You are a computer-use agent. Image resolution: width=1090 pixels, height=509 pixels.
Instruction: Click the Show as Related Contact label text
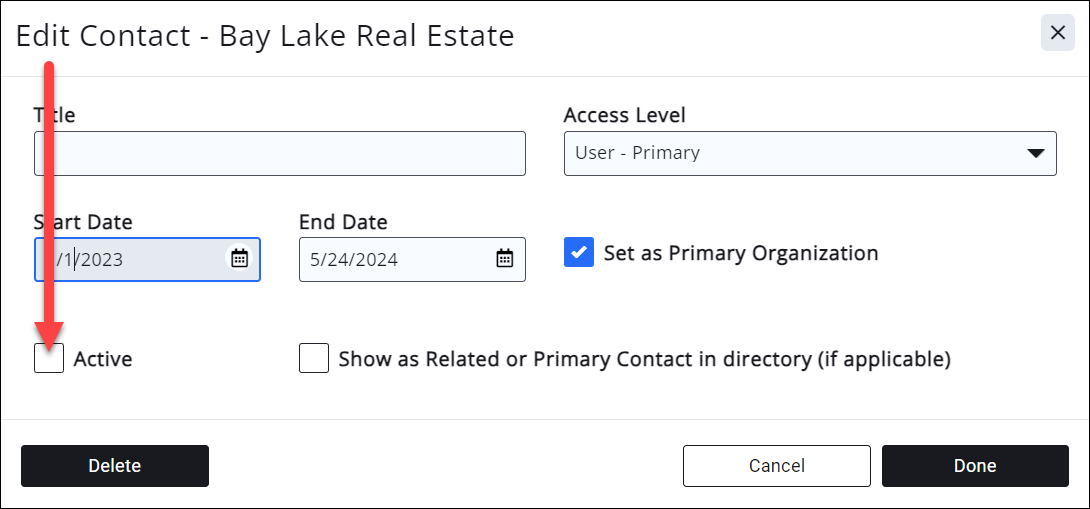644,359
